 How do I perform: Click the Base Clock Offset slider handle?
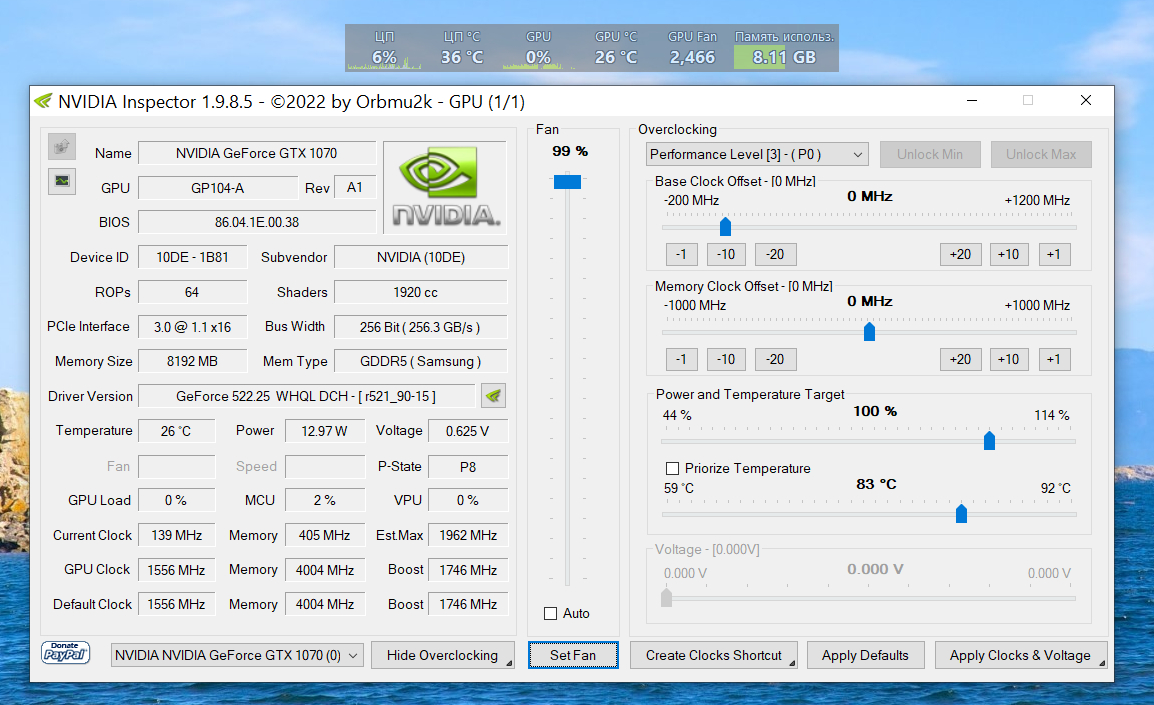point(726,227)
